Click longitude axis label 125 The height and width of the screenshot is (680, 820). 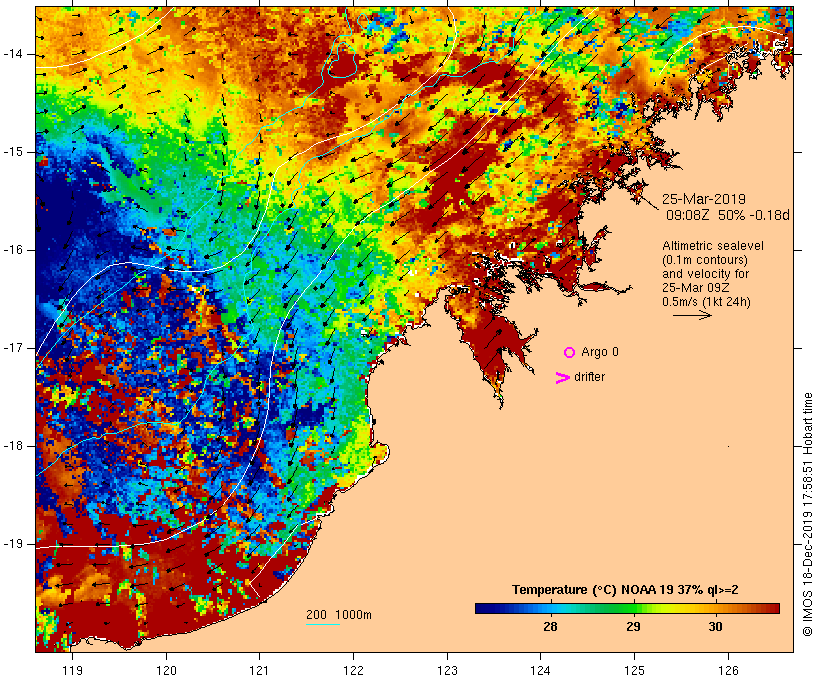click(x=634, y=671)
